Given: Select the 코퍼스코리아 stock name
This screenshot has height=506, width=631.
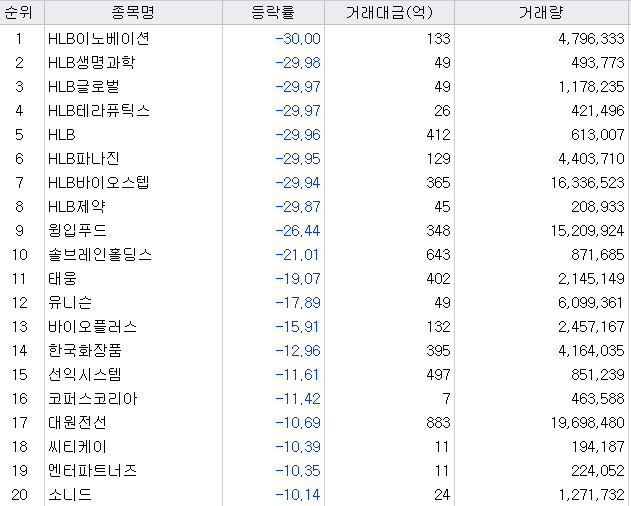Looking at the screenshot, I should click(x=92, y=399).
